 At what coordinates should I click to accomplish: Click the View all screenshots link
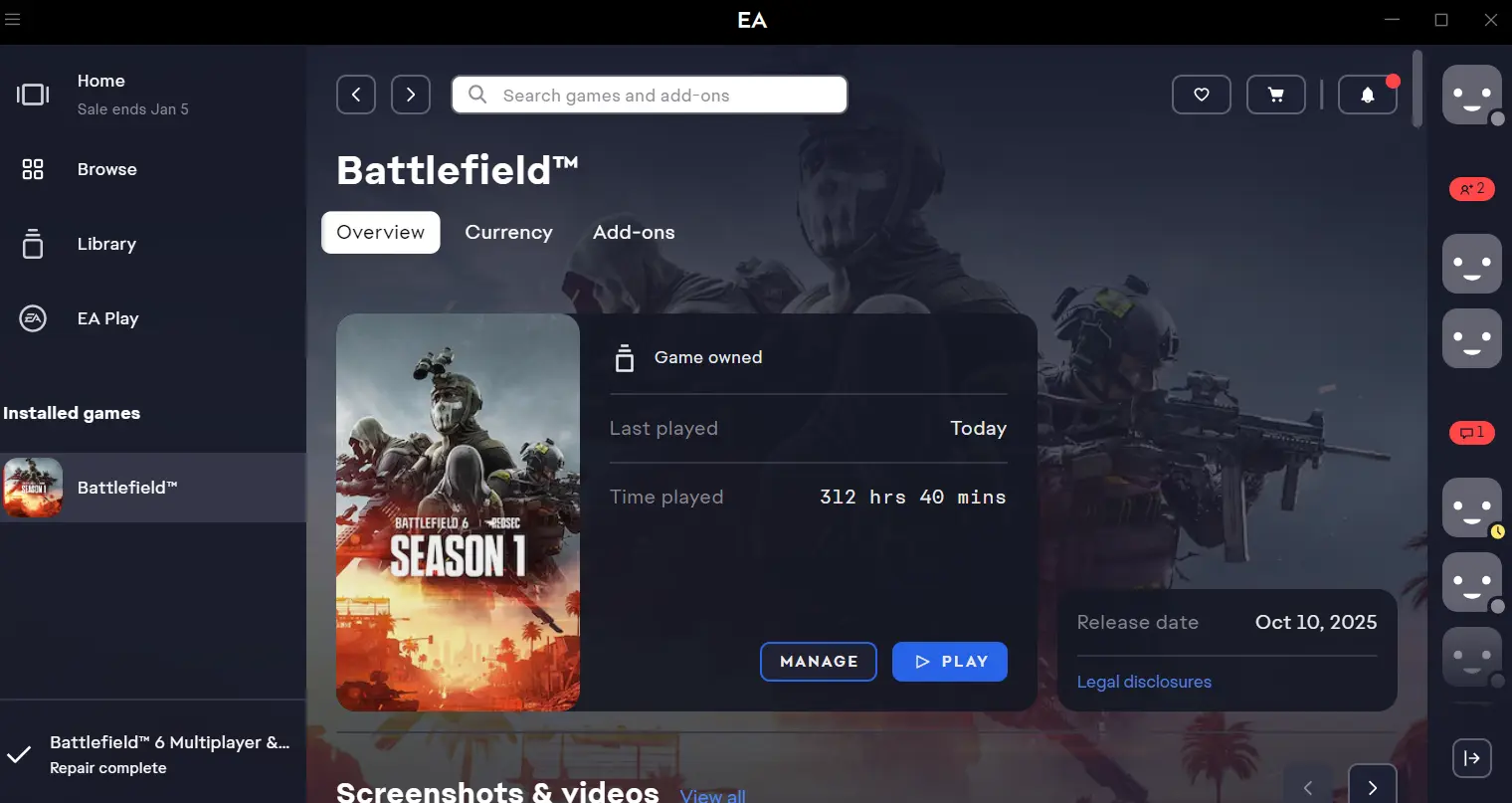712,795
